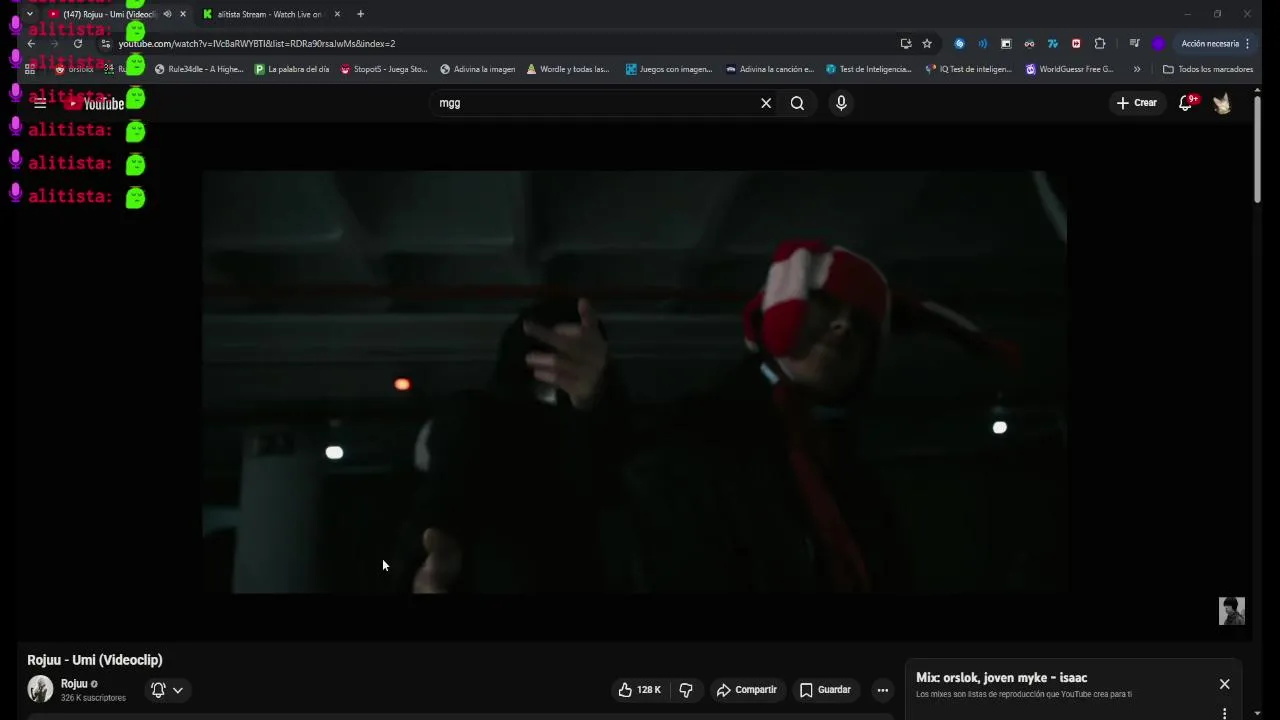Dislike the video with thumbs down
1280x720 pixels.
tap(686, 690)
